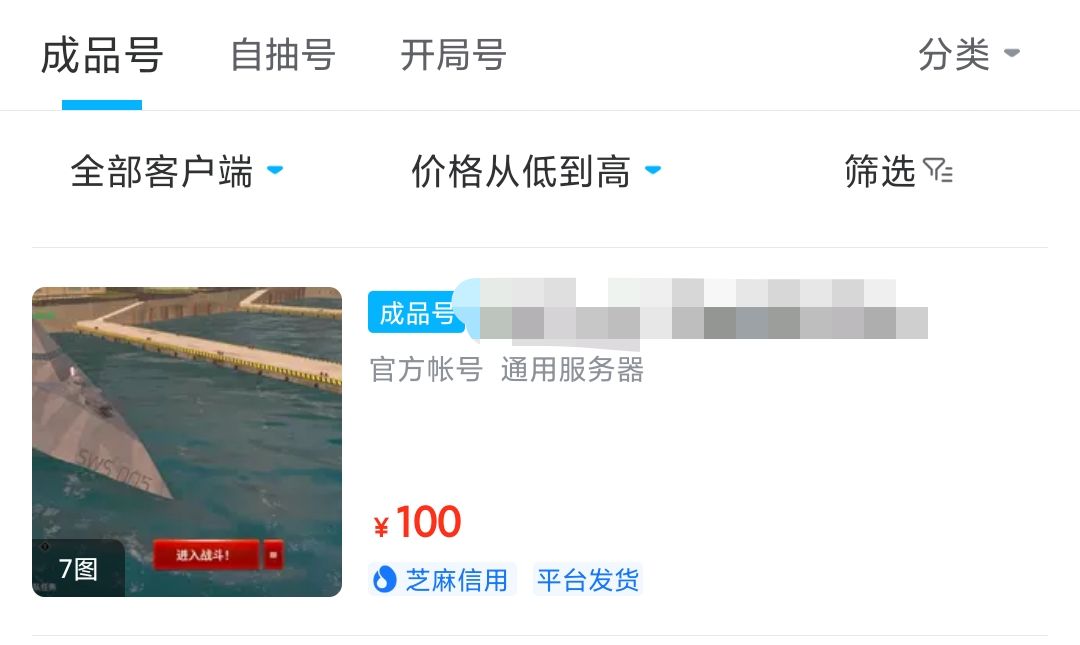The height and width of the screenshot is (645, 1080).
Task: Click the ¥100 price
Action: click(x=417, y=522)
